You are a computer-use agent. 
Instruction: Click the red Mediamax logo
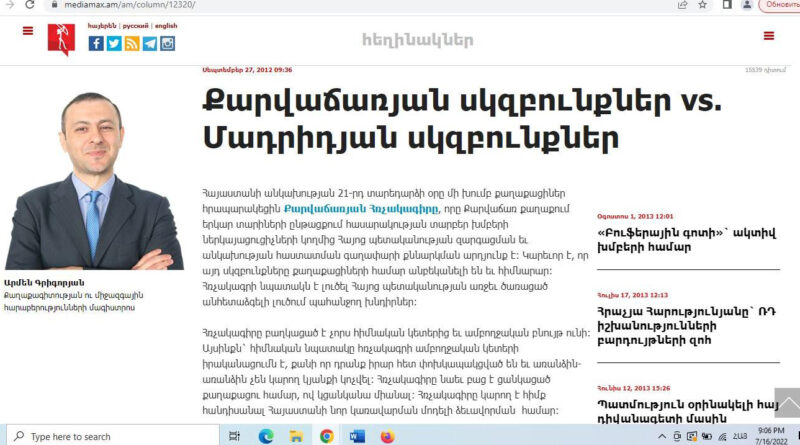coord(60,39)
